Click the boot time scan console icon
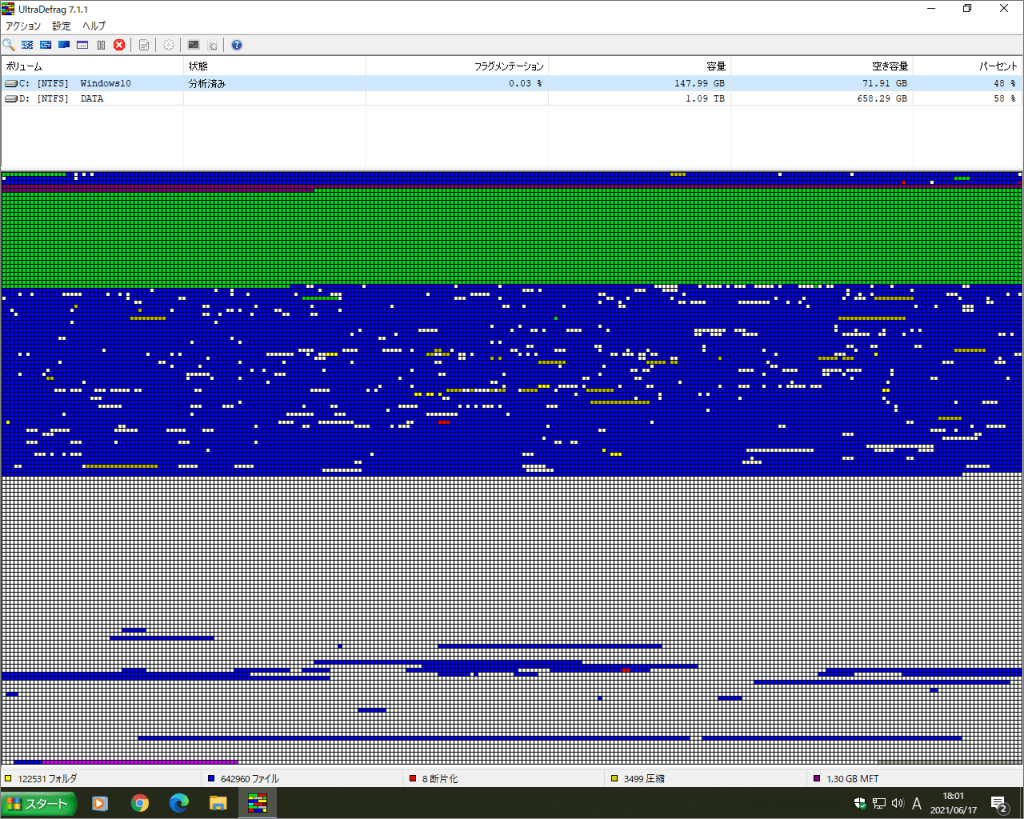Viewport: 1024px width, 819px height. click(x=193, y=45)
